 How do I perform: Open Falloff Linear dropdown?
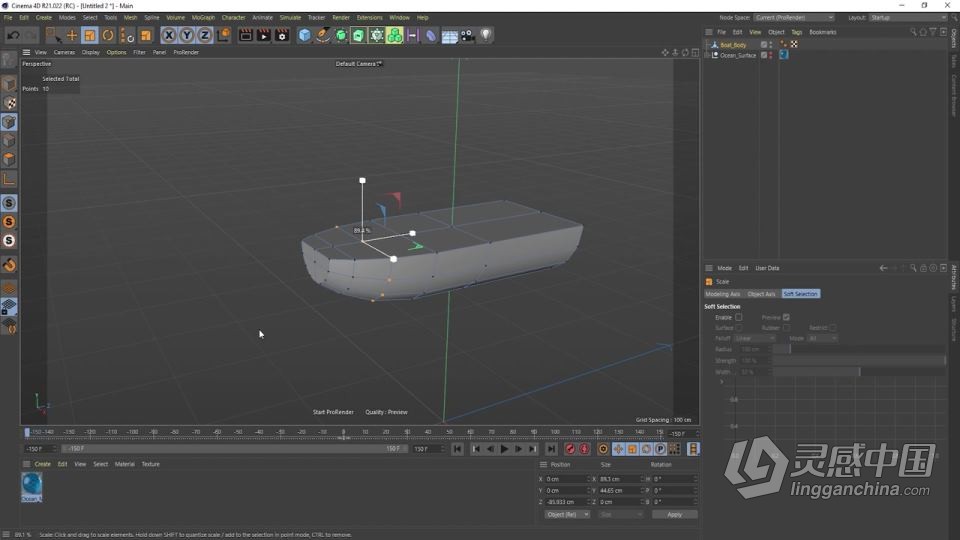tap(755, 339)
